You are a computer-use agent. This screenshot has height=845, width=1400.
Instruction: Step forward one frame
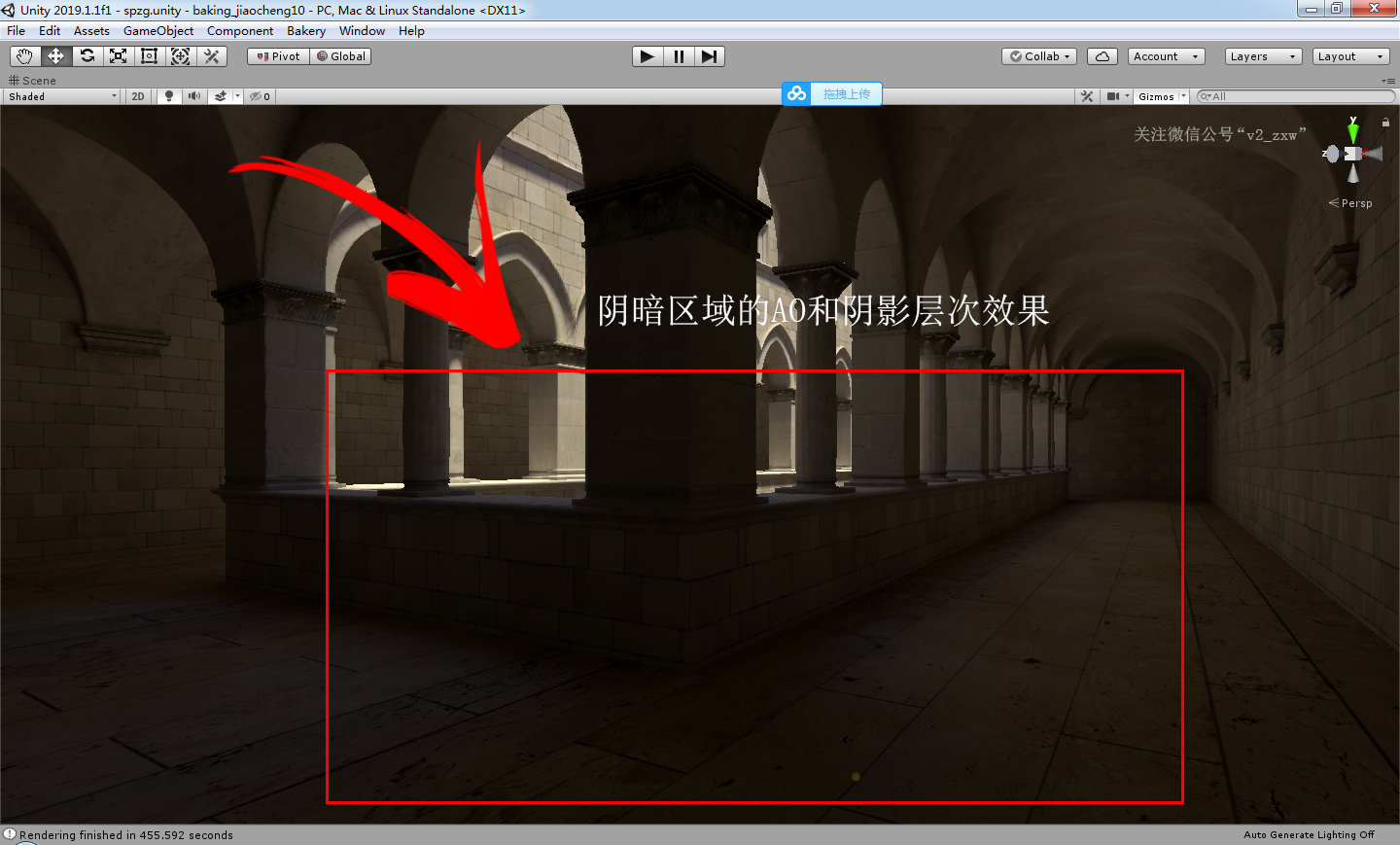tap(709, 56)
